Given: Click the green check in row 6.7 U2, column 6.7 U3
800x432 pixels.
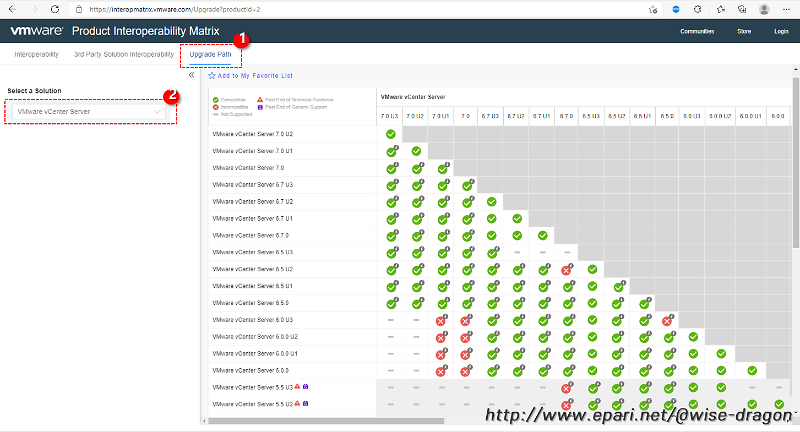Looking at the screenshot, I should pyautogui.click(x=491, y=201).
